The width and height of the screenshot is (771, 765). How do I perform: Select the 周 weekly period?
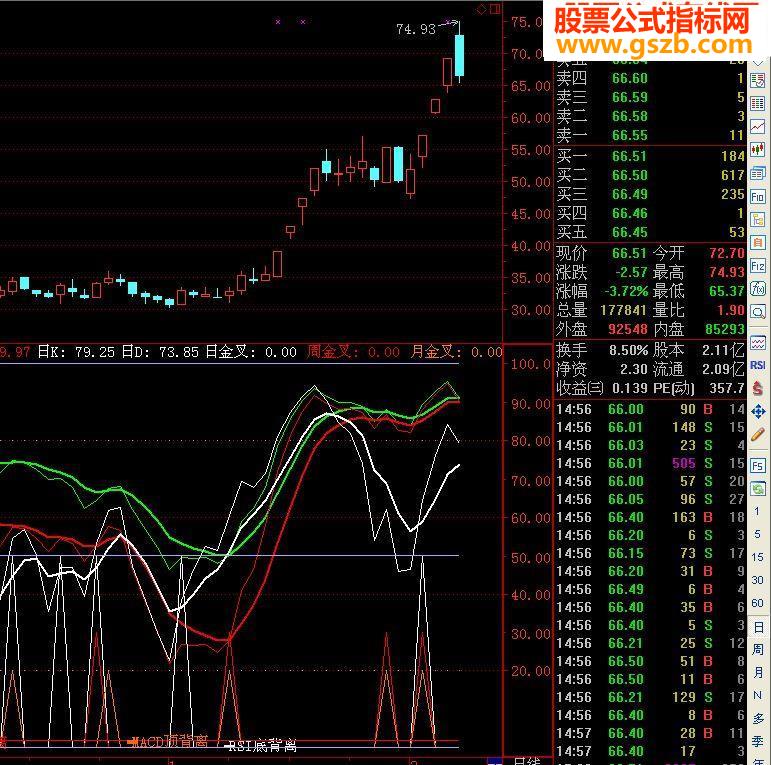point(758,649)
